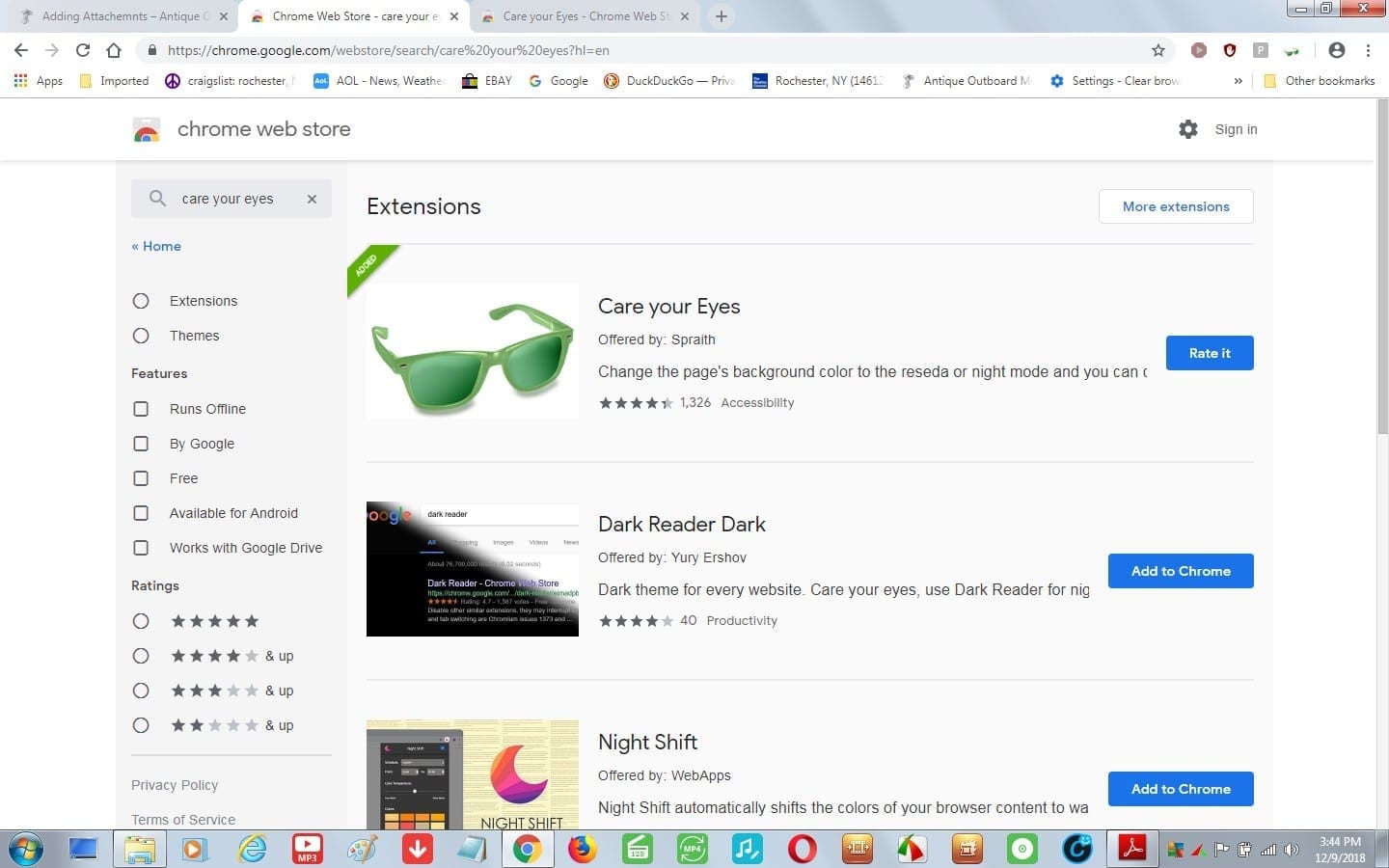The image size is (1389, 868).
Task: Open the Other bookmarks folder
Action: click(1319, 81)
